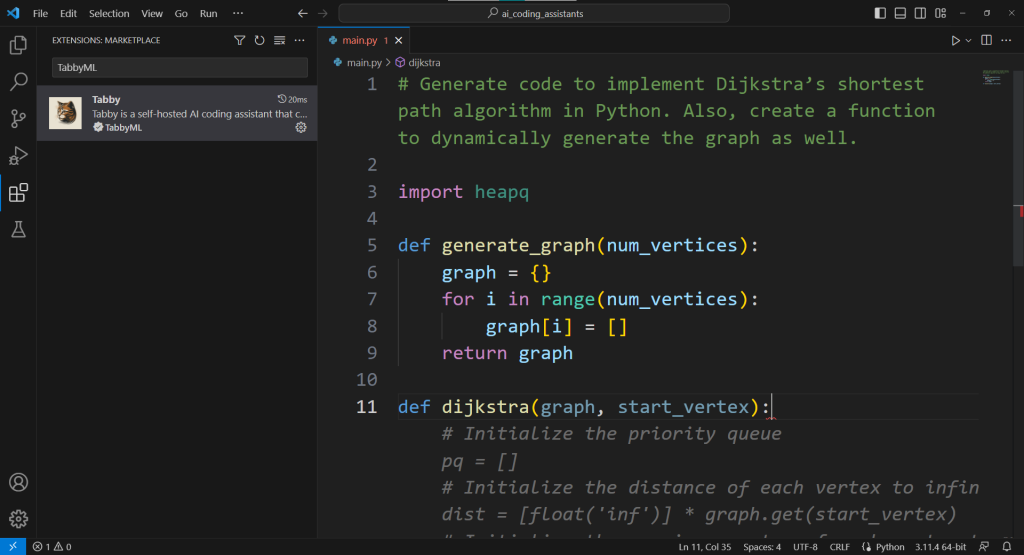
Task: Expand the hidden menu bar items ellipsis
Action: coord(237,14)
